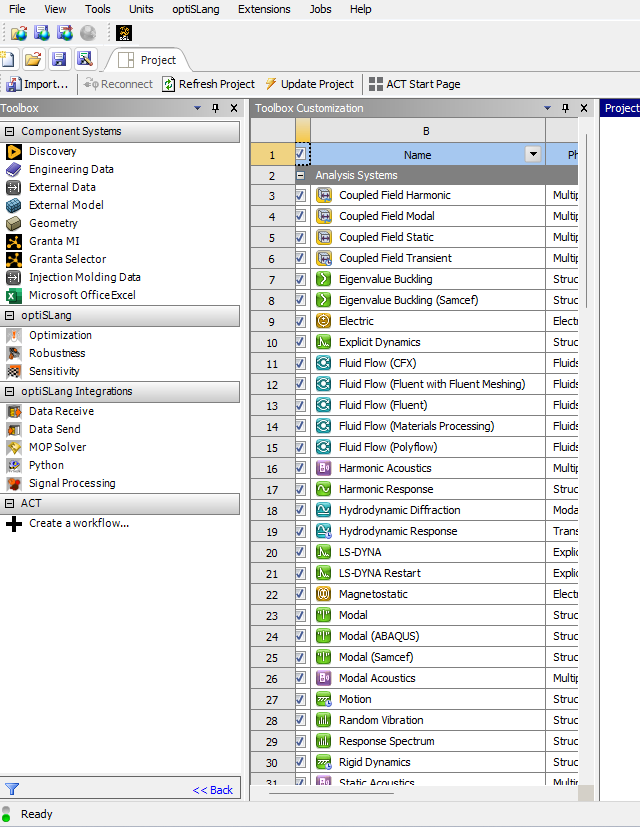Image resolution: width=640 pixels, height=827 pixels.
Task: Open the Tools menu
Action: click(98, 9)
